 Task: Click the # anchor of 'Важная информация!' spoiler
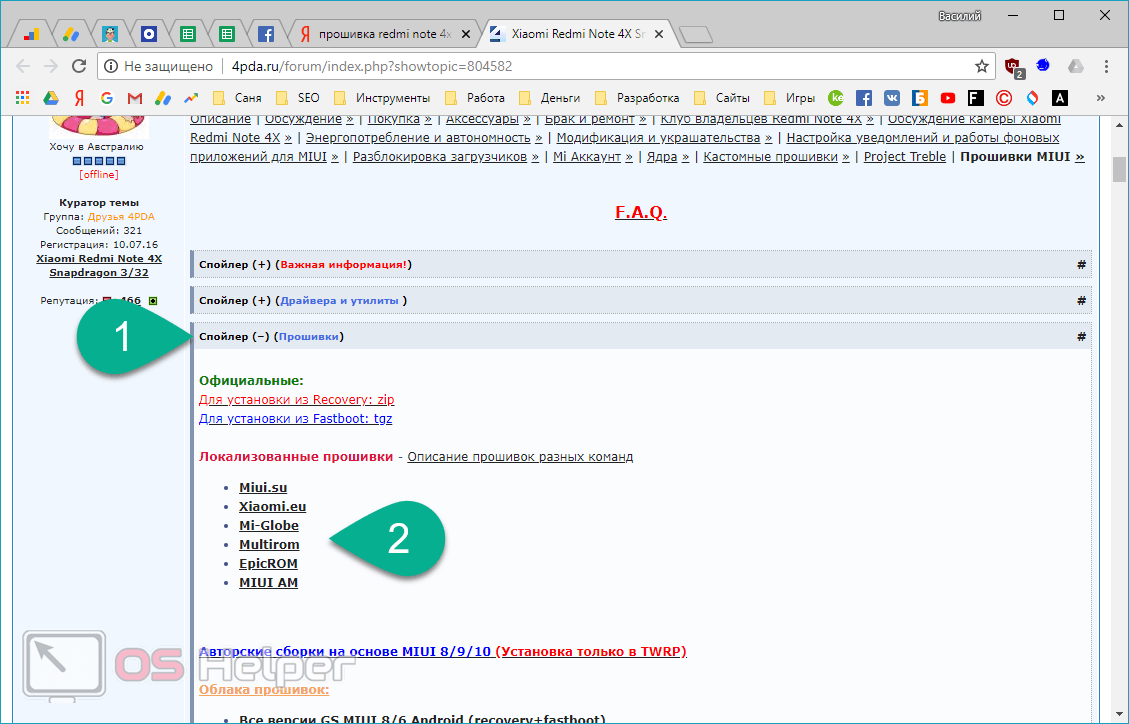point(1081,265)
